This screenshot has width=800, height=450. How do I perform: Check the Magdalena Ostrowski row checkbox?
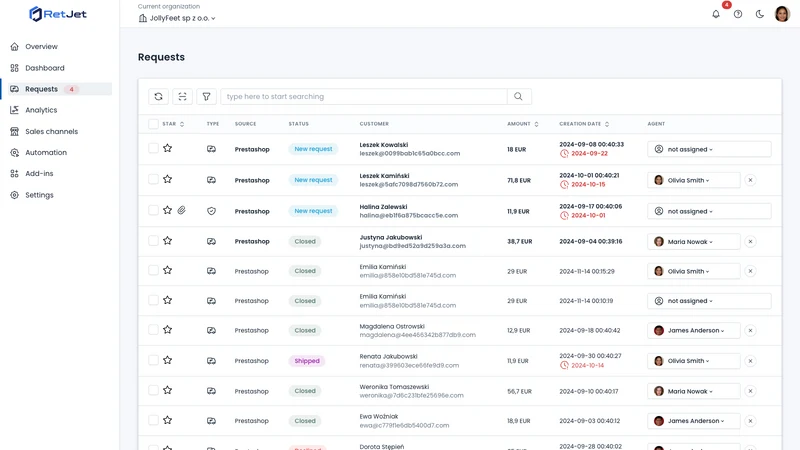[x=153, y=330]
